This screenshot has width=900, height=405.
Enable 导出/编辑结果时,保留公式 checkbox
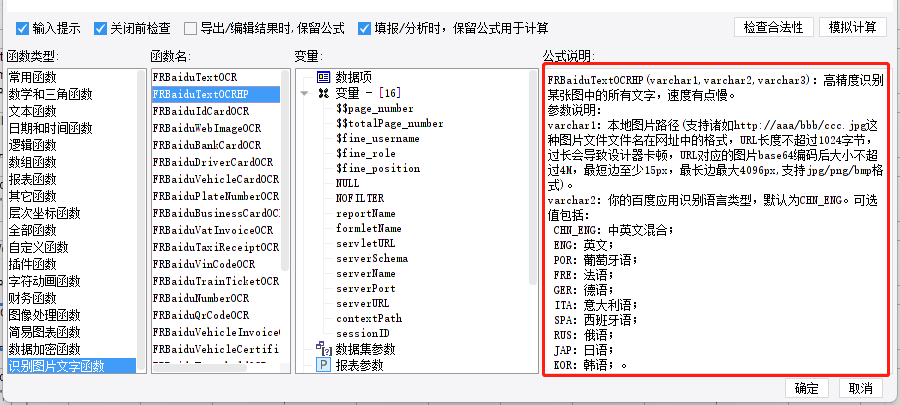pos(190,28)
